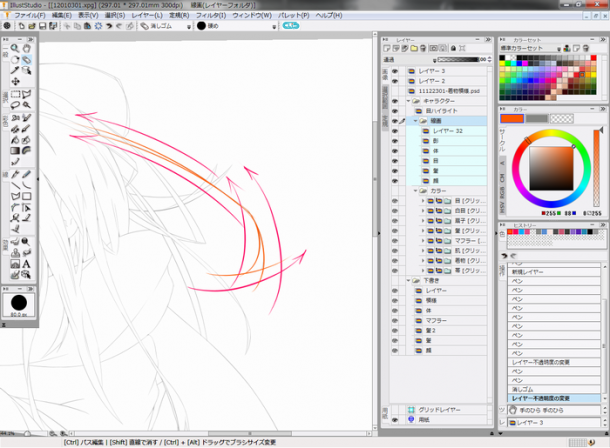Image resolution: width=610 pixels, height=448 pixels.
Task: Select the rectangular marquee selection tool
Action: 15,94
